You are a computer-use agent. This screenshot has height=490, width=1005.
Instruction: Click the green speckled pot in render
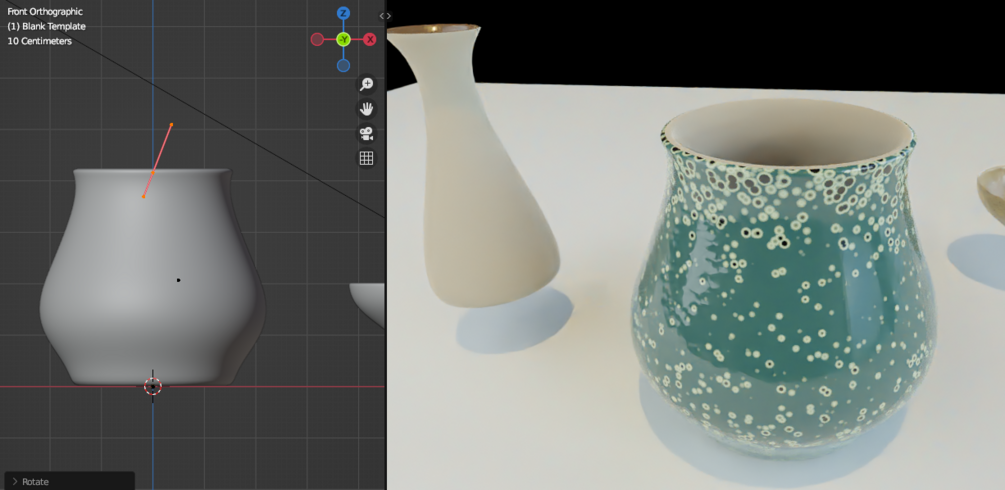pos(785,279)
